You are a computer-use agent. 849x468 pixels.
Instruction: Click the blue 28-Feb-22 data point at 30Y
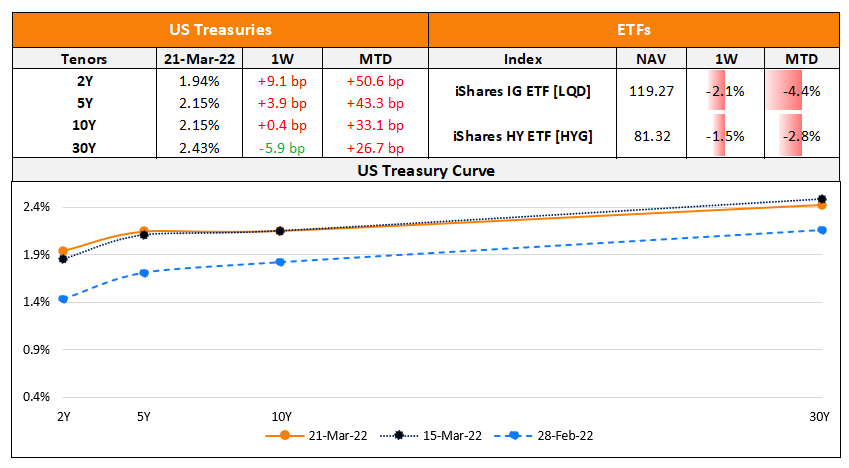pos(822,230)
